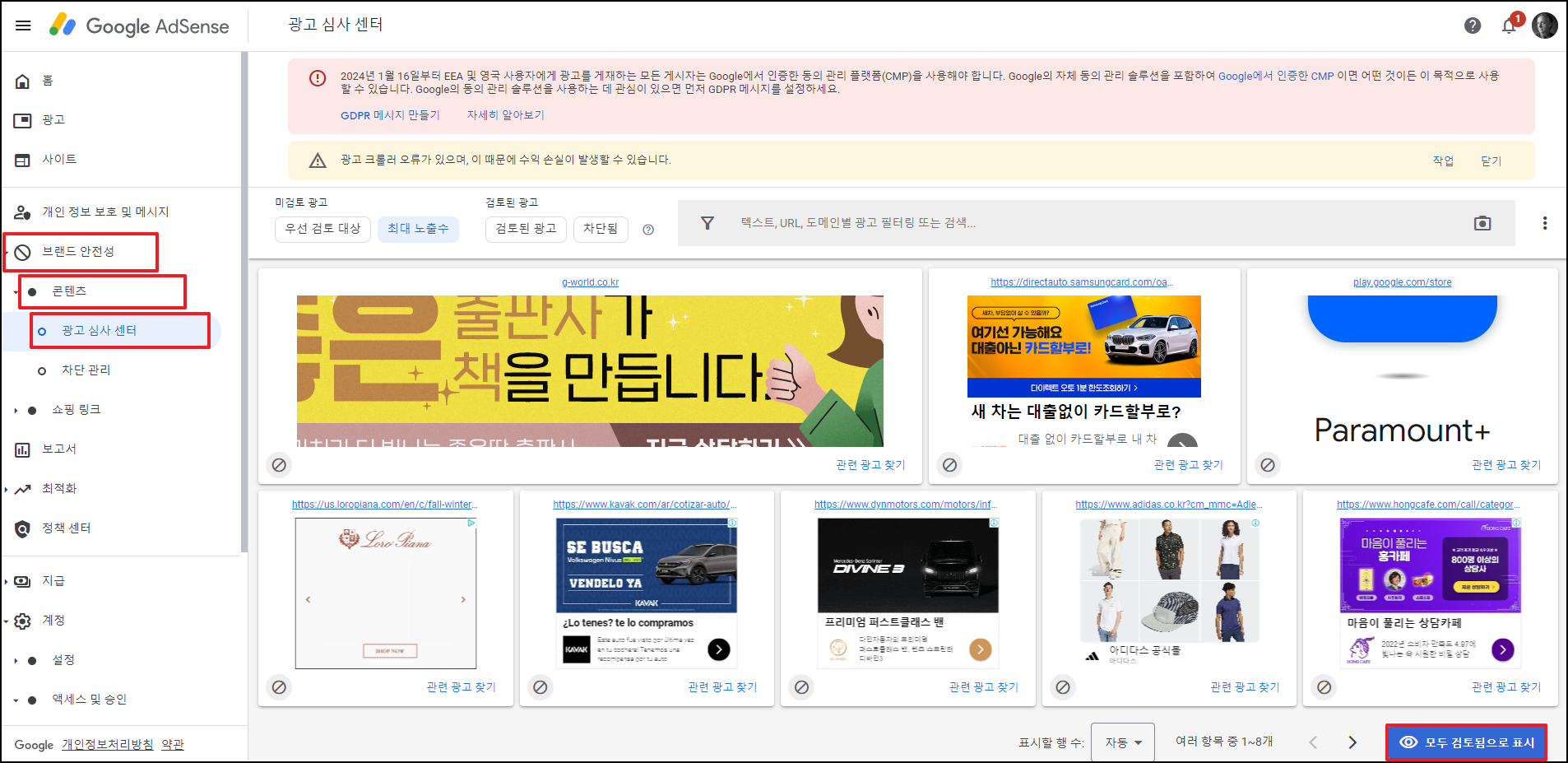Select the 차단됨 filter chip
Viewport: 1568px width, 763px height.
coord(601,229)
